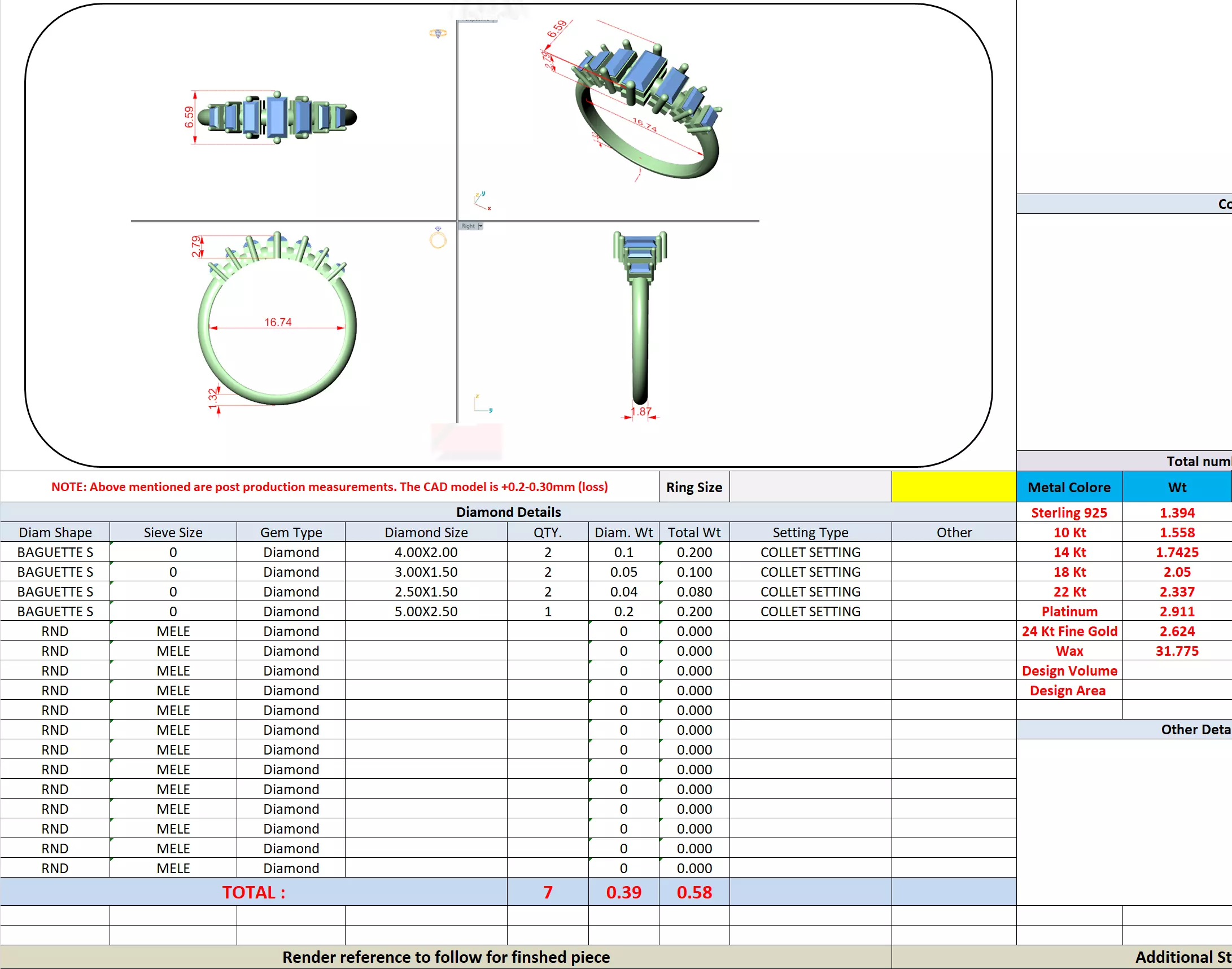The image size is (1232, 969).
Task: Click the total weight 0.58 cell
Action: (x=693, y=892)
